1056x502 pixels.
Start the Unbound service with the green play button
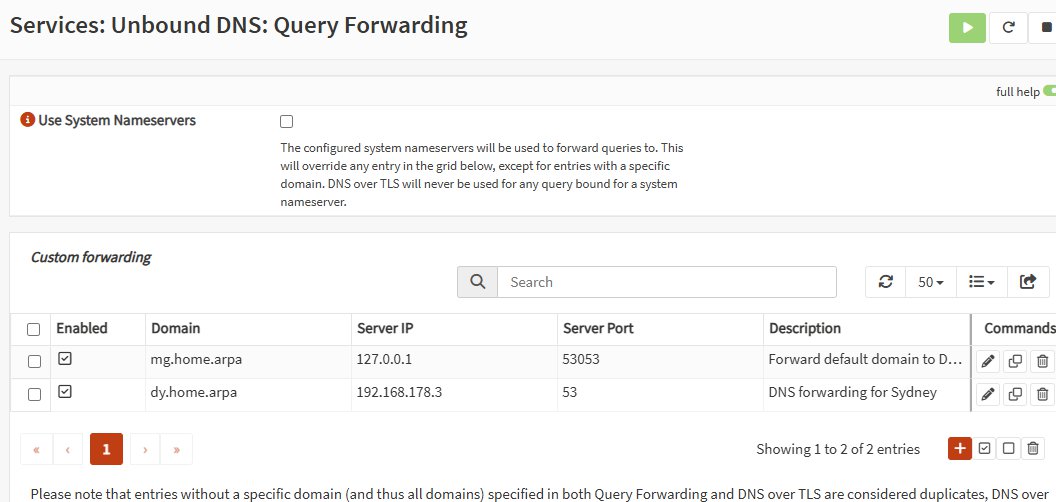click(967, 28)
